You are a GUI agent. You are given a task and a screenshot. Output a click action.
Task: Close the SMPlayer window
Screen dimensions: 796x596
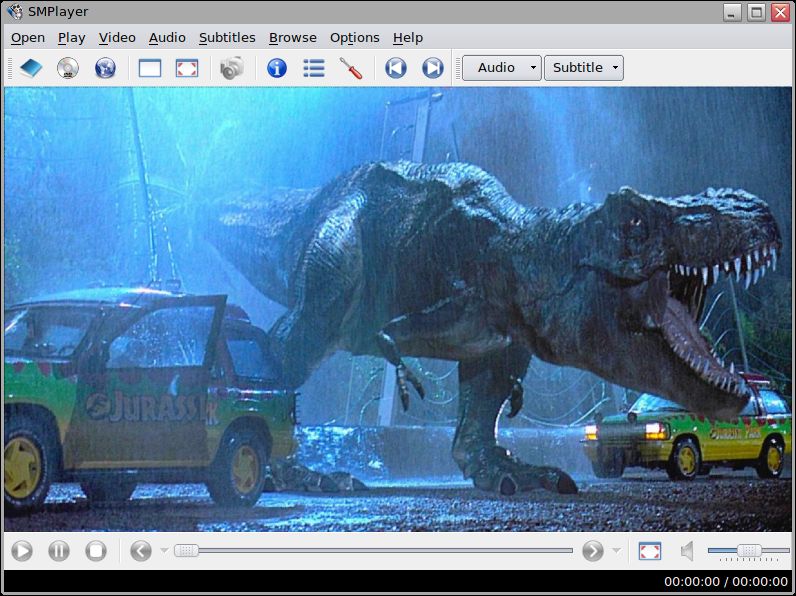pos(780,12)
